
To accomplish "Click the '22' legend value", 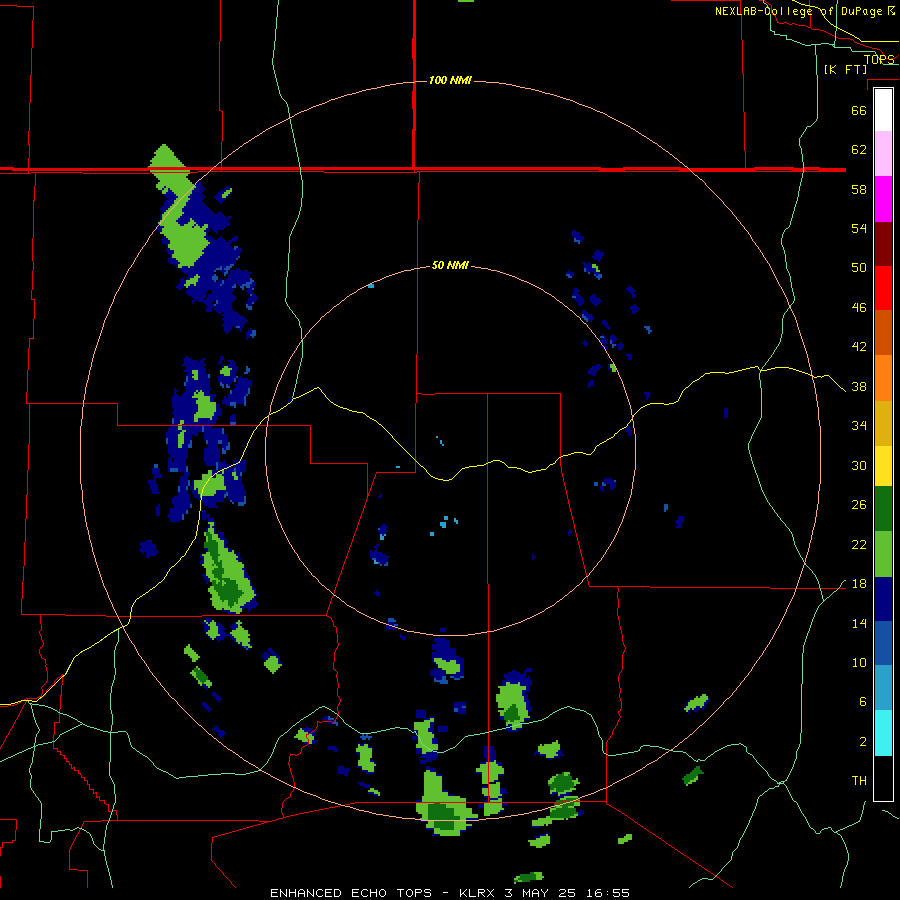I will [859, 545].
